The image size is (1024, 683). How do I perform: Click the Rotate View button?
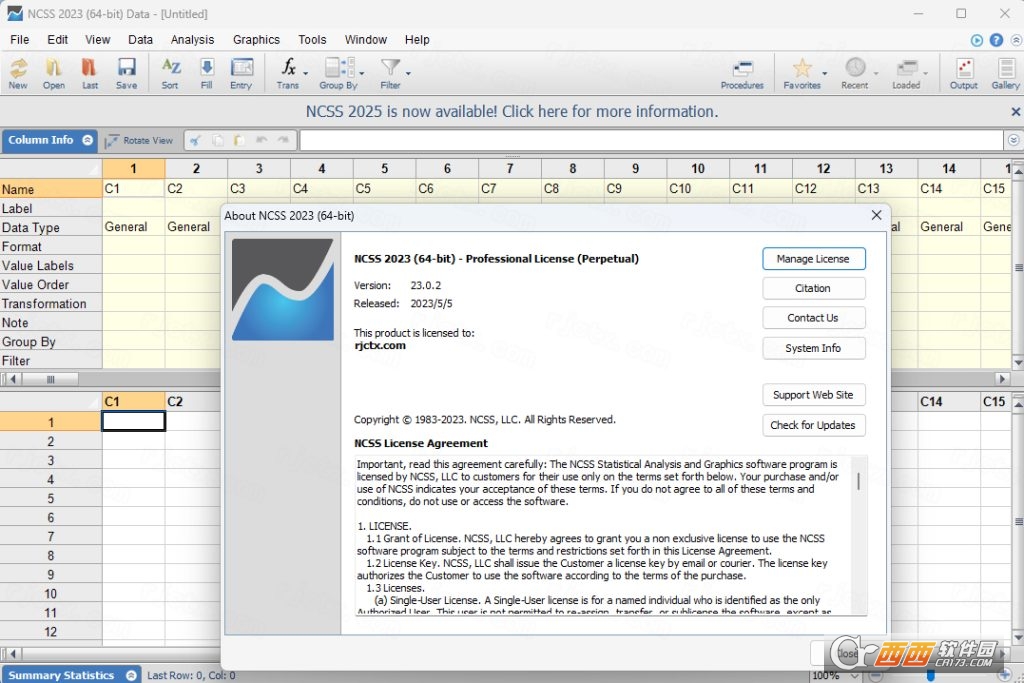[x=140, y=140]
